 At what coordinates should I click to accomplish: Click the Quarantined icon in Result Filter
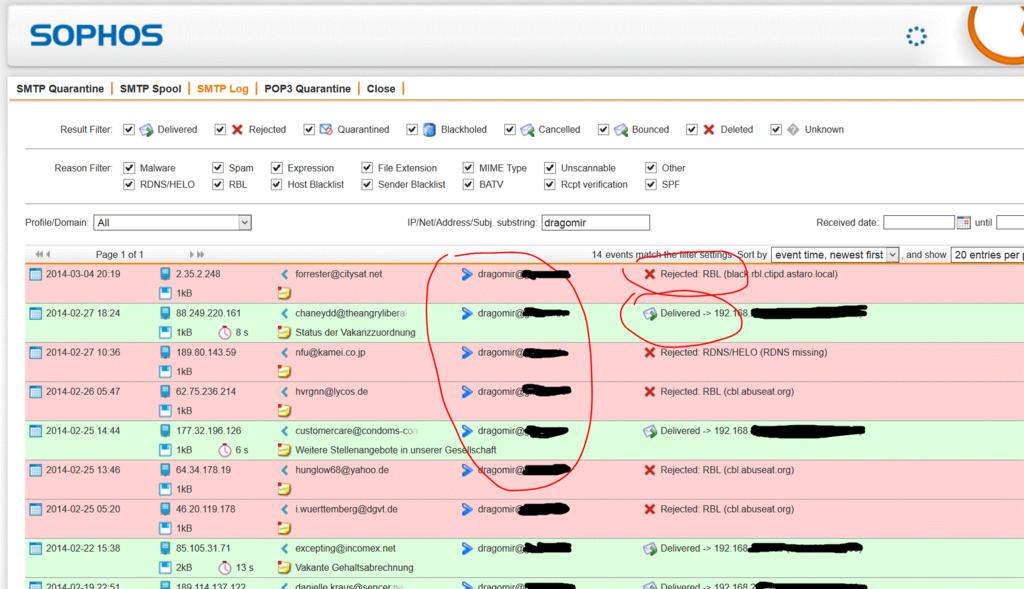click(326, 129)
